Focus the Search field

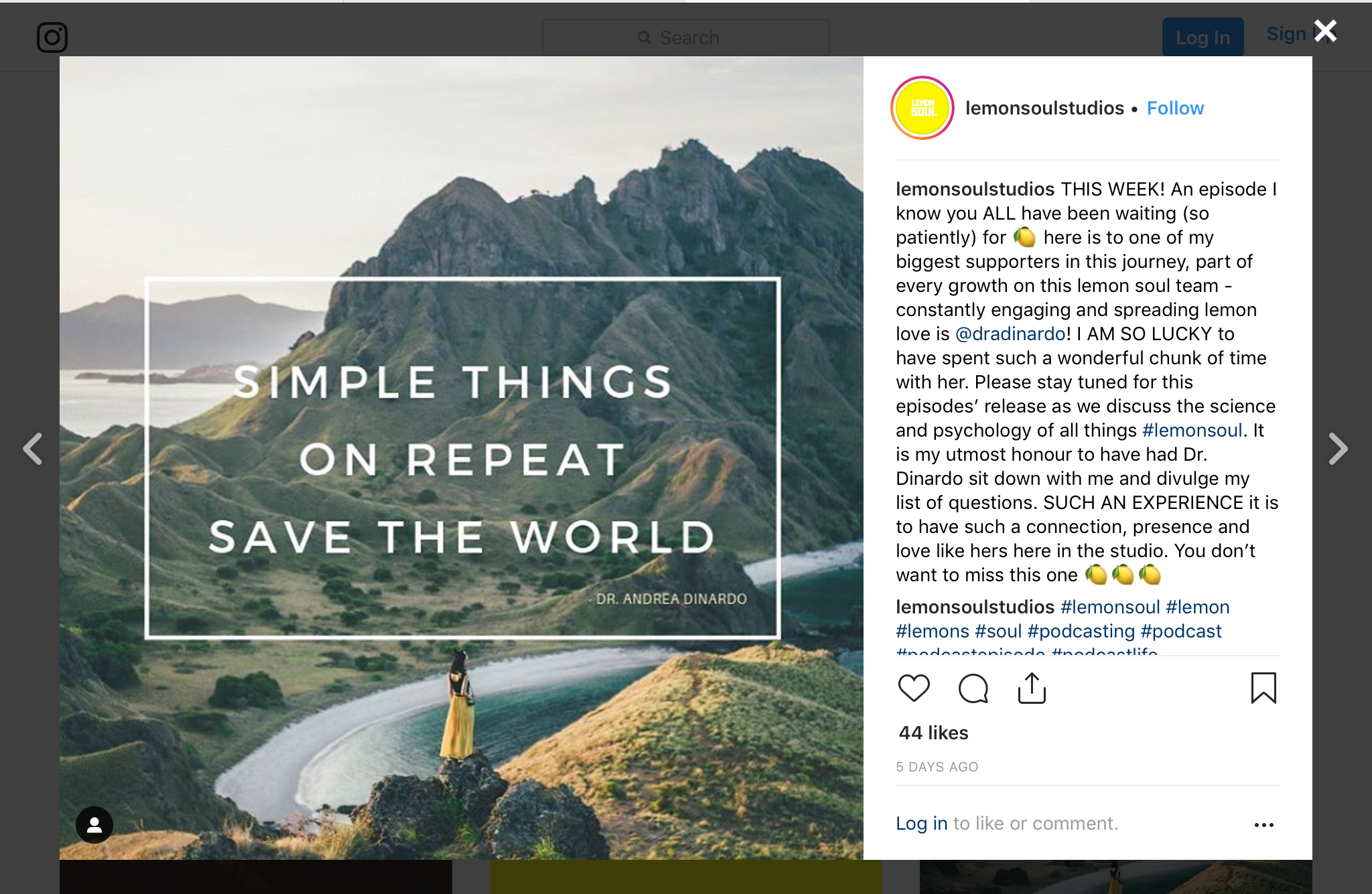pyautogui.click(x=685, y=38)
